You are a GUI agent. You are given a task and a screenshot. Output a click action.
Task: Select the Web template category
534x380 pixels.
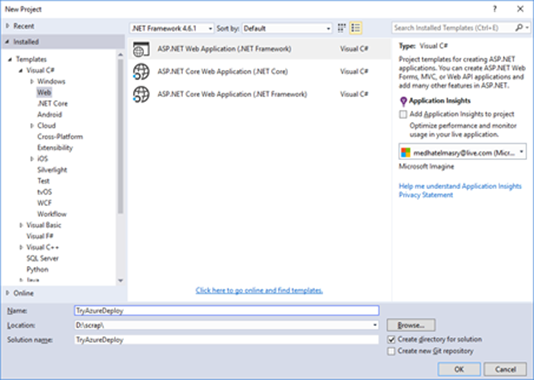44,92
